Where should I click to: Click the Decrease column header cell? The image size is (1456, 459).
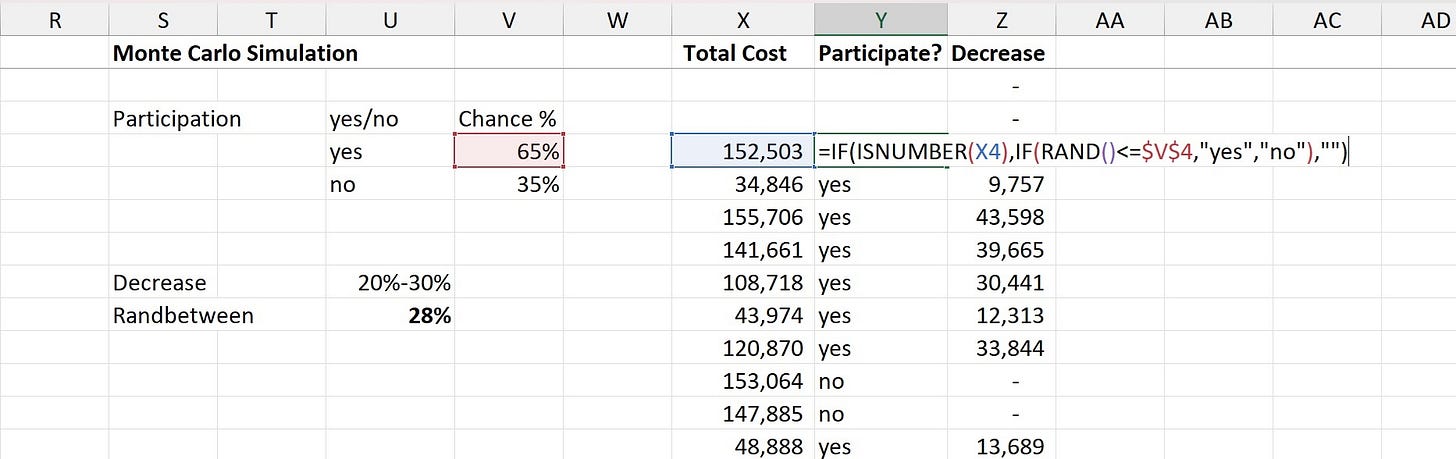[1002, 53]
